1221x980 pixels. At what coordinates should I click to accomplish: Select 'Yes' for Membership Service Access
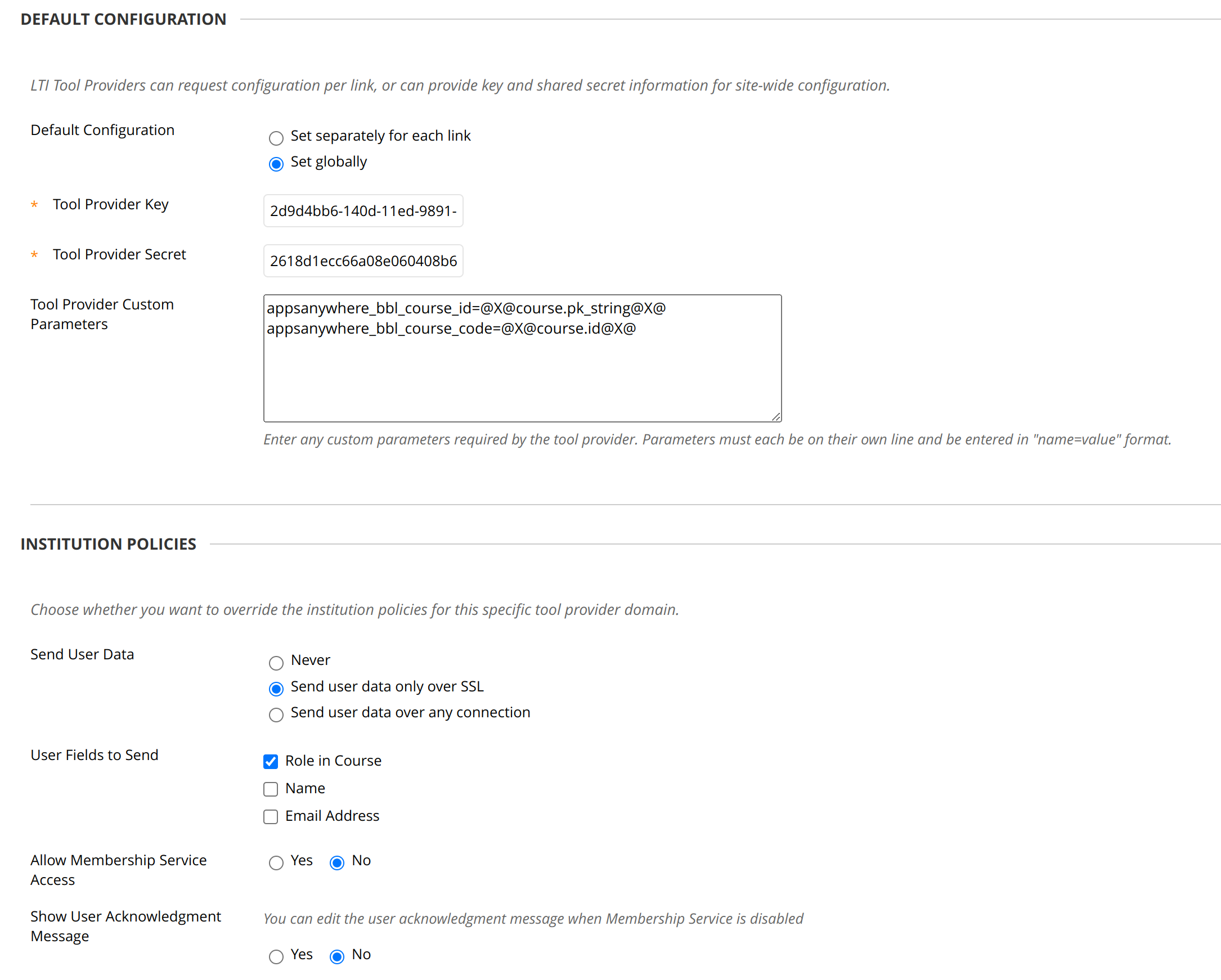(x=276, y=863)
